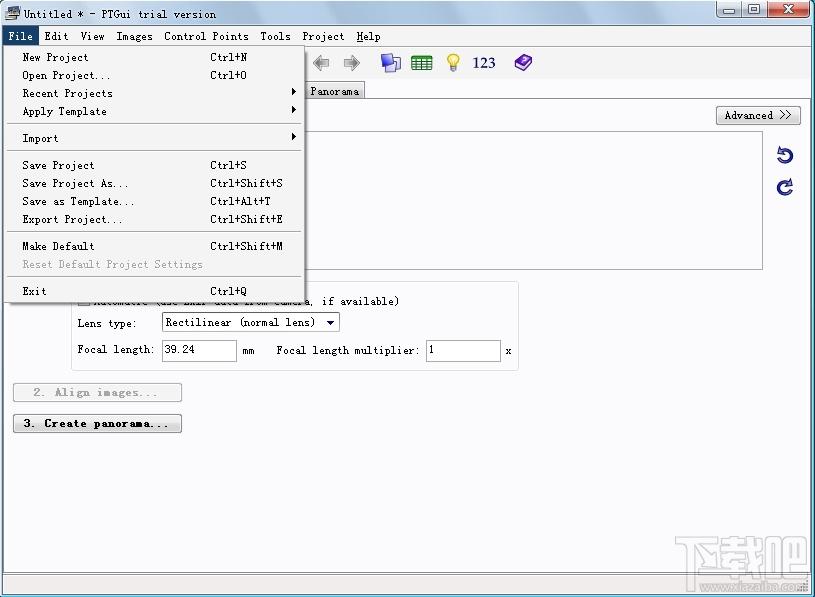Minimize the PTGui window
This screenshot has width=815, height=597.
(729, 10)
